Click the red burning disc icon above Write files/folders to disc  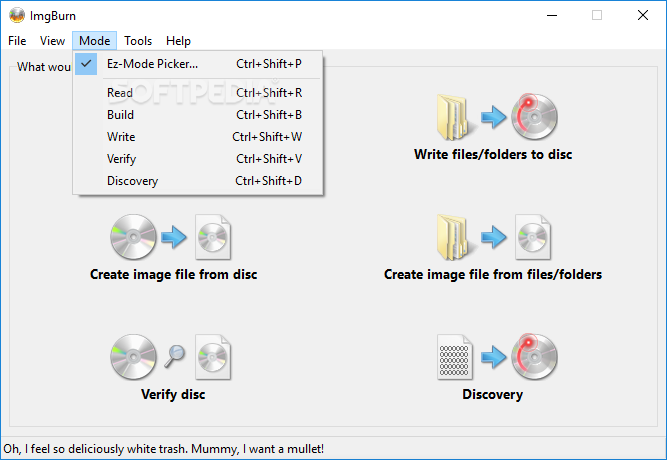click(534, 117)
